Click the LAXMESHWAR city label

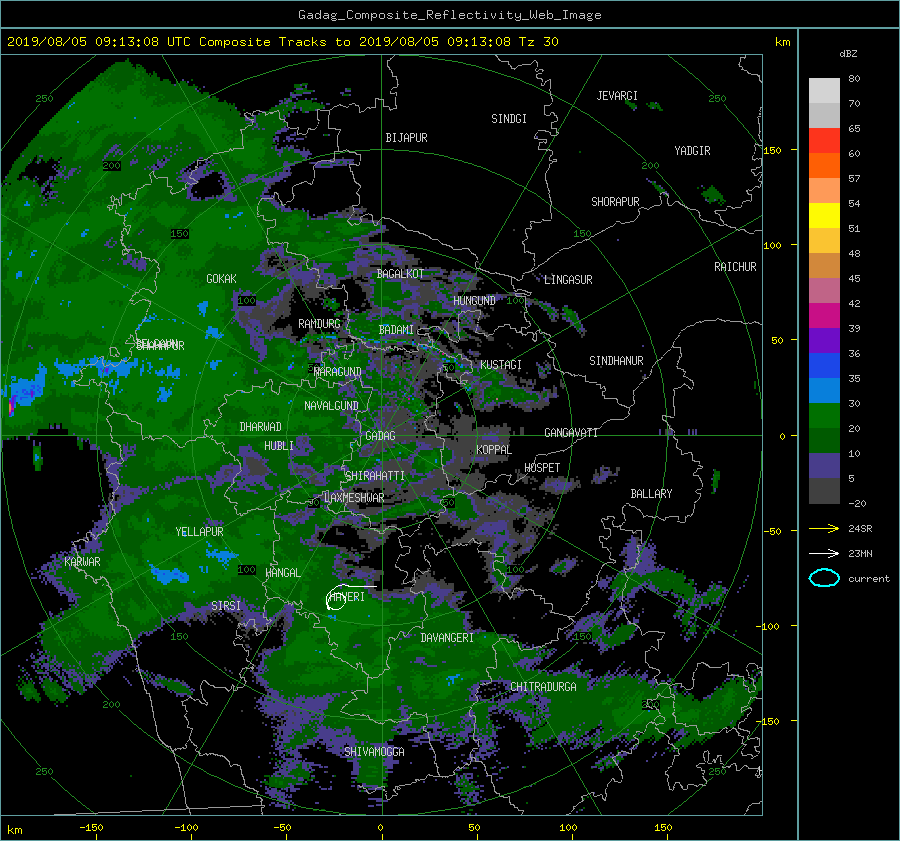[354, 498]
